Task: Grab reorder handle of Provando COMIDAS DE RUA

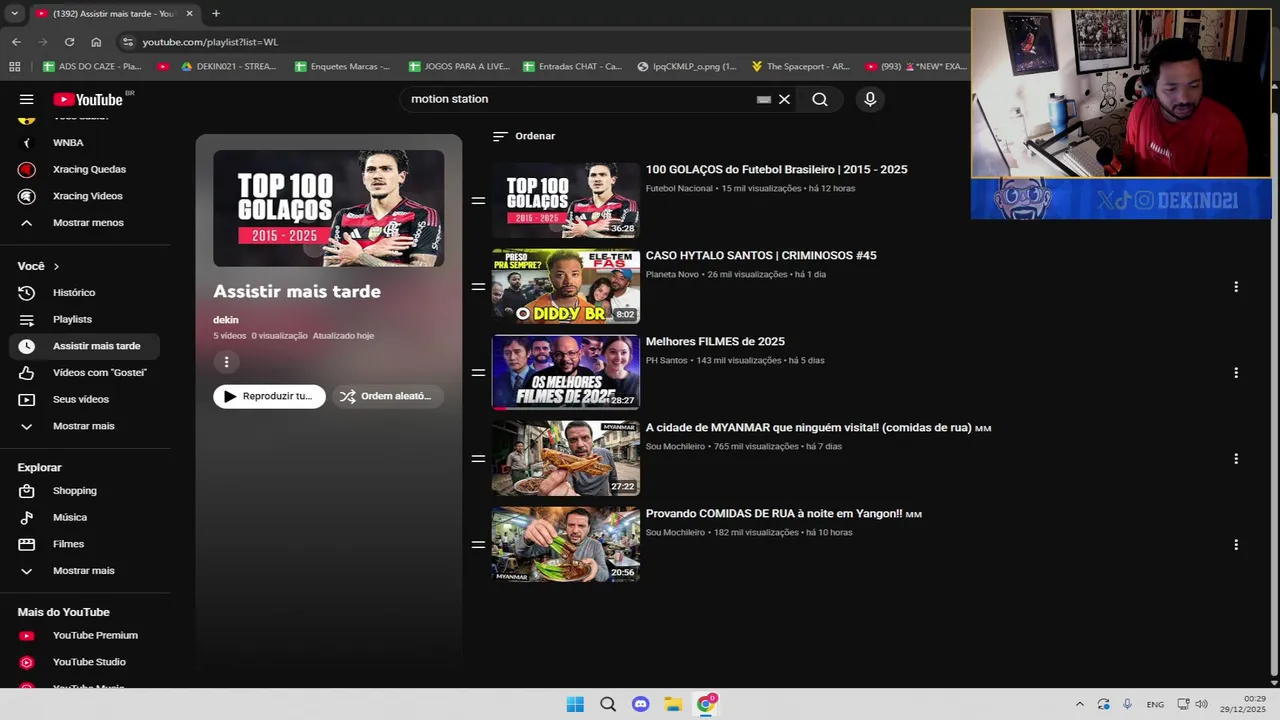Action: [x=478, y=545]
